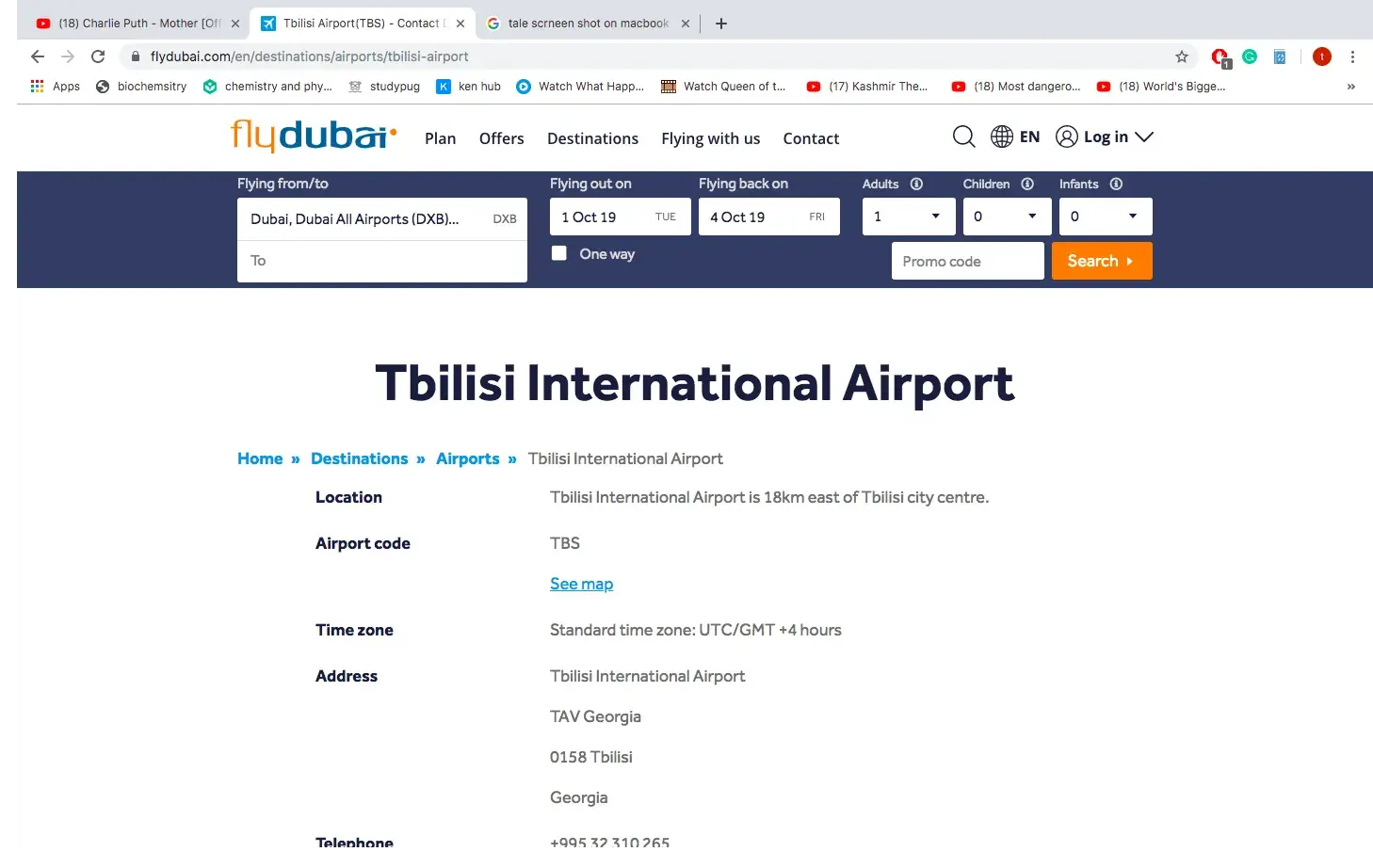Open the (18) World's Bigge... bookmark

pos(1161,87)
